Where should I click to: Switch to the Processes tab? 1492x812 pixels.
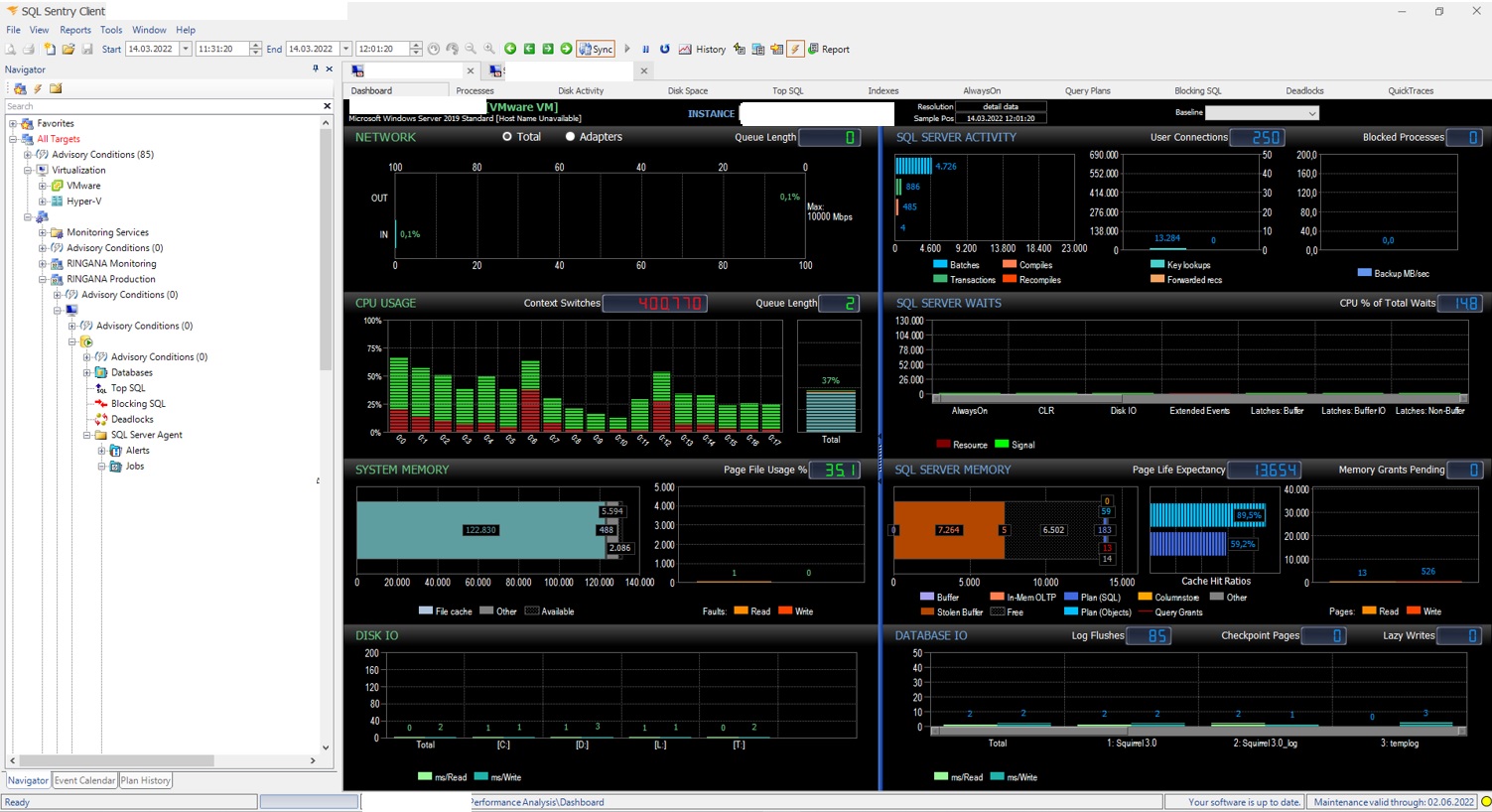click(x=475, y=90)
